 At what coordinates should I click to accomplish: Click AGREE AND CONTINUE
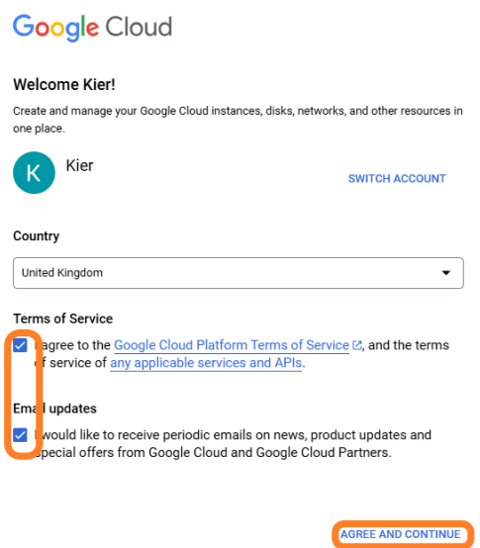[x=401, y=534]
